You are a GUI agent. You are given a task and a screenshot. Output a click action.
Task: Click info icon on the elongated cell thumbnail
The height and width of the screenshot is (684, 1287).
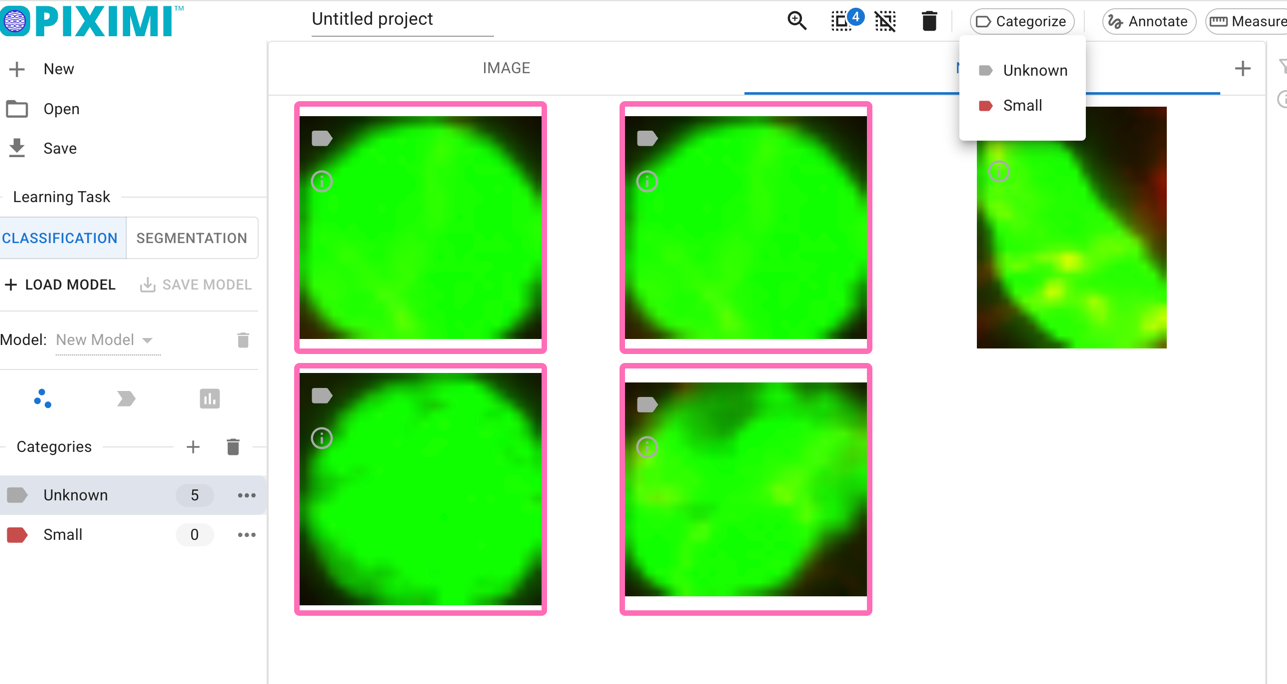pos(998,171)
